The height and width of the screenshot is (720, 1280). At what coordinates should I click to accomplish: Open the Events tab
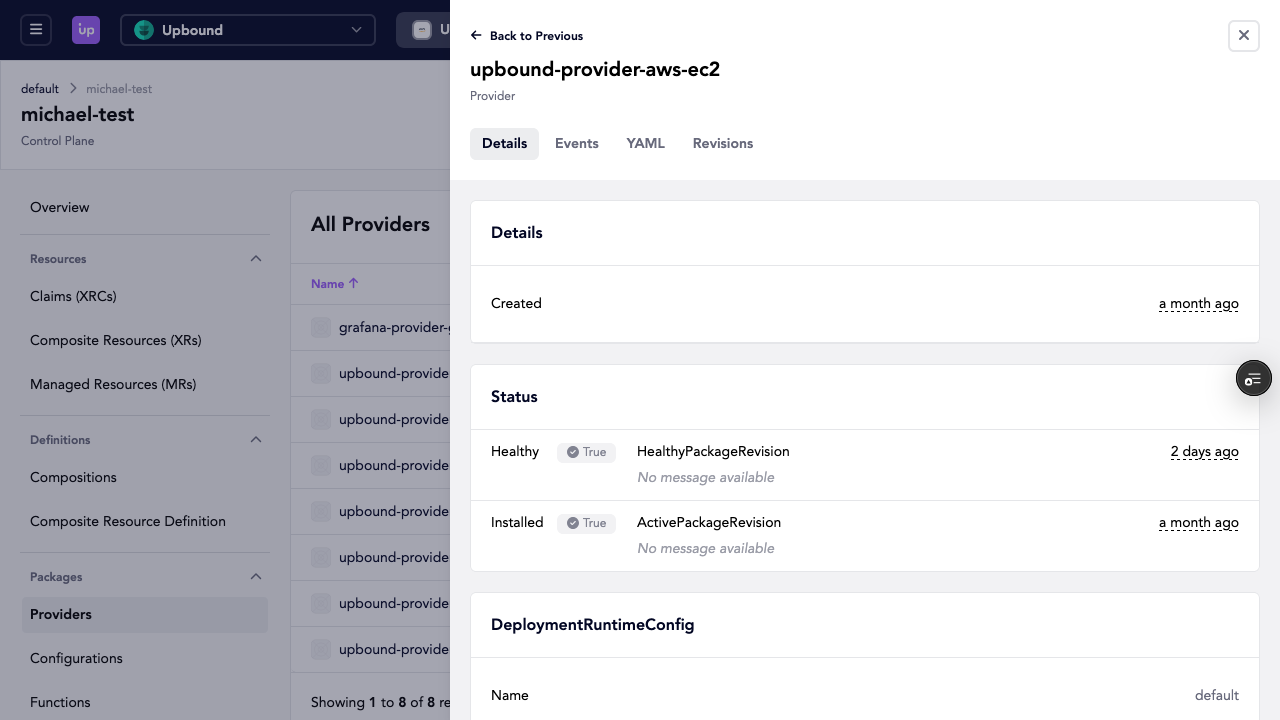coord(576,143)
